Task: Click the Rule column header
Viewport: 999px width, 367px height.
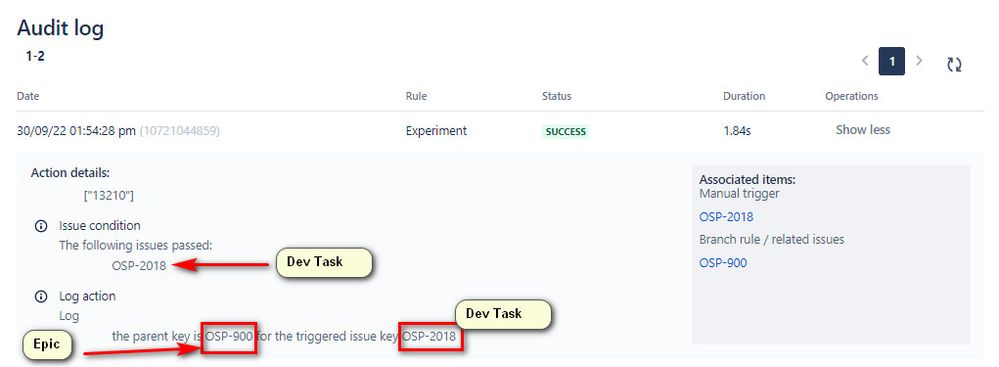Action: [x=416, y=96]
